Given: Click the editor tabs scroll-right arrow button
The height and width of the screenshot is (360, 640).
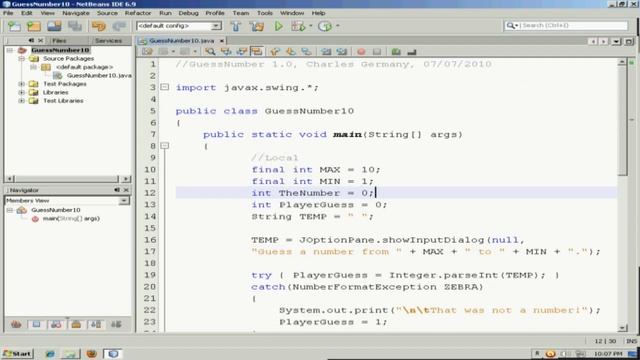Looking at the screenshot, I should click(x=604, y=41).
